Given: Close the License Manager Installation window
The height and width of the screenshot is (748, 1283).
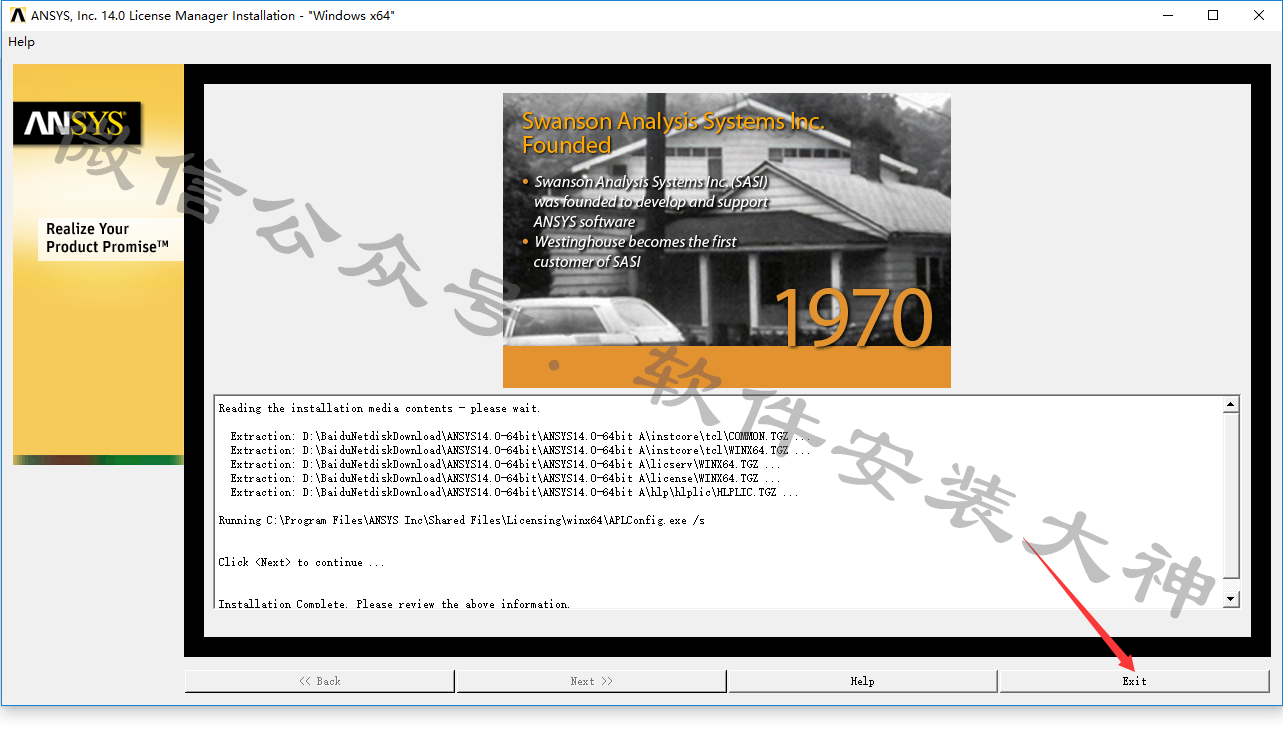Looking at the screenshot, I should tap(1259, 15).
